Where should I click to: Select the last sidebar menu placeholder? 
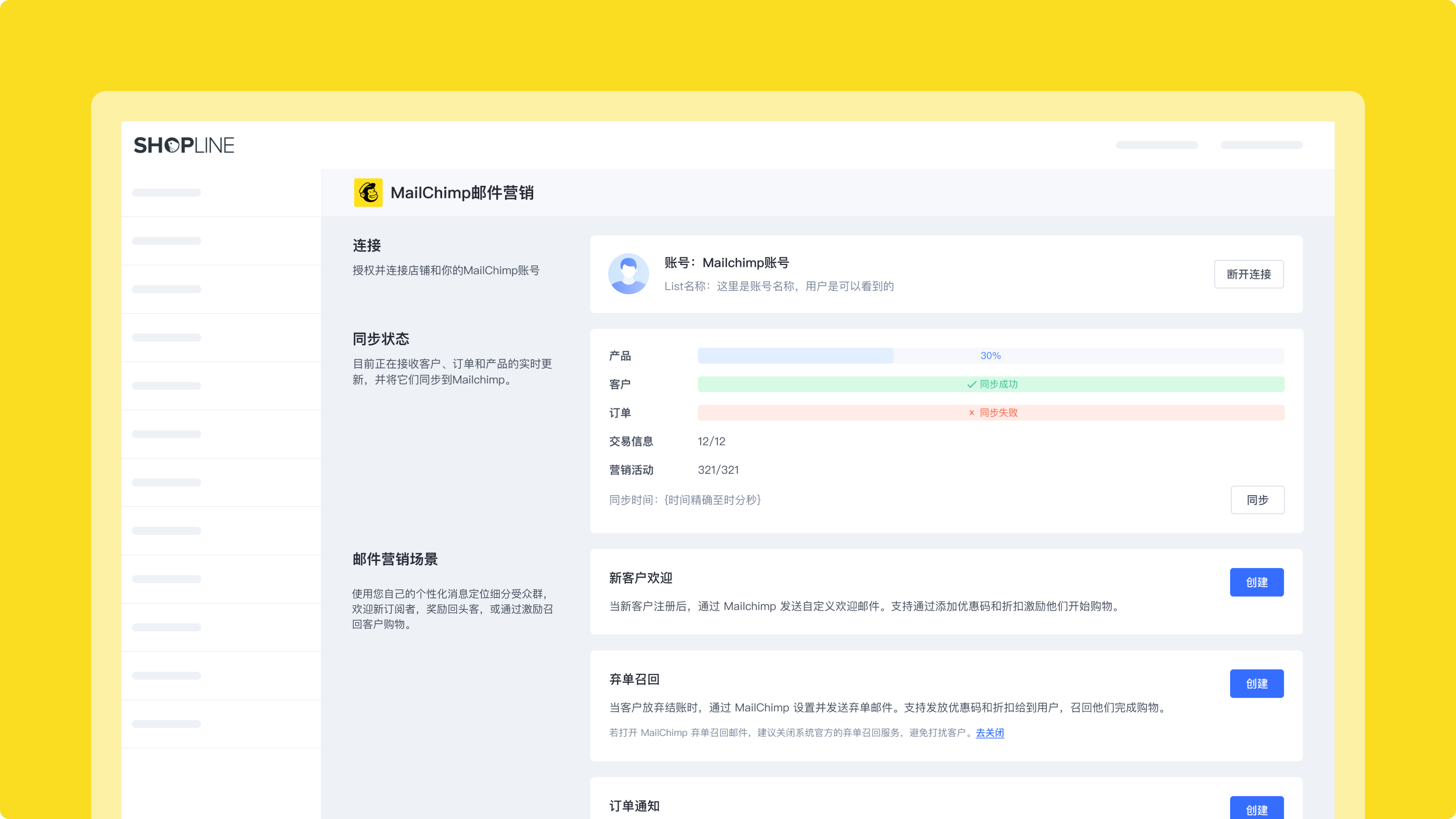click(166, 724)
